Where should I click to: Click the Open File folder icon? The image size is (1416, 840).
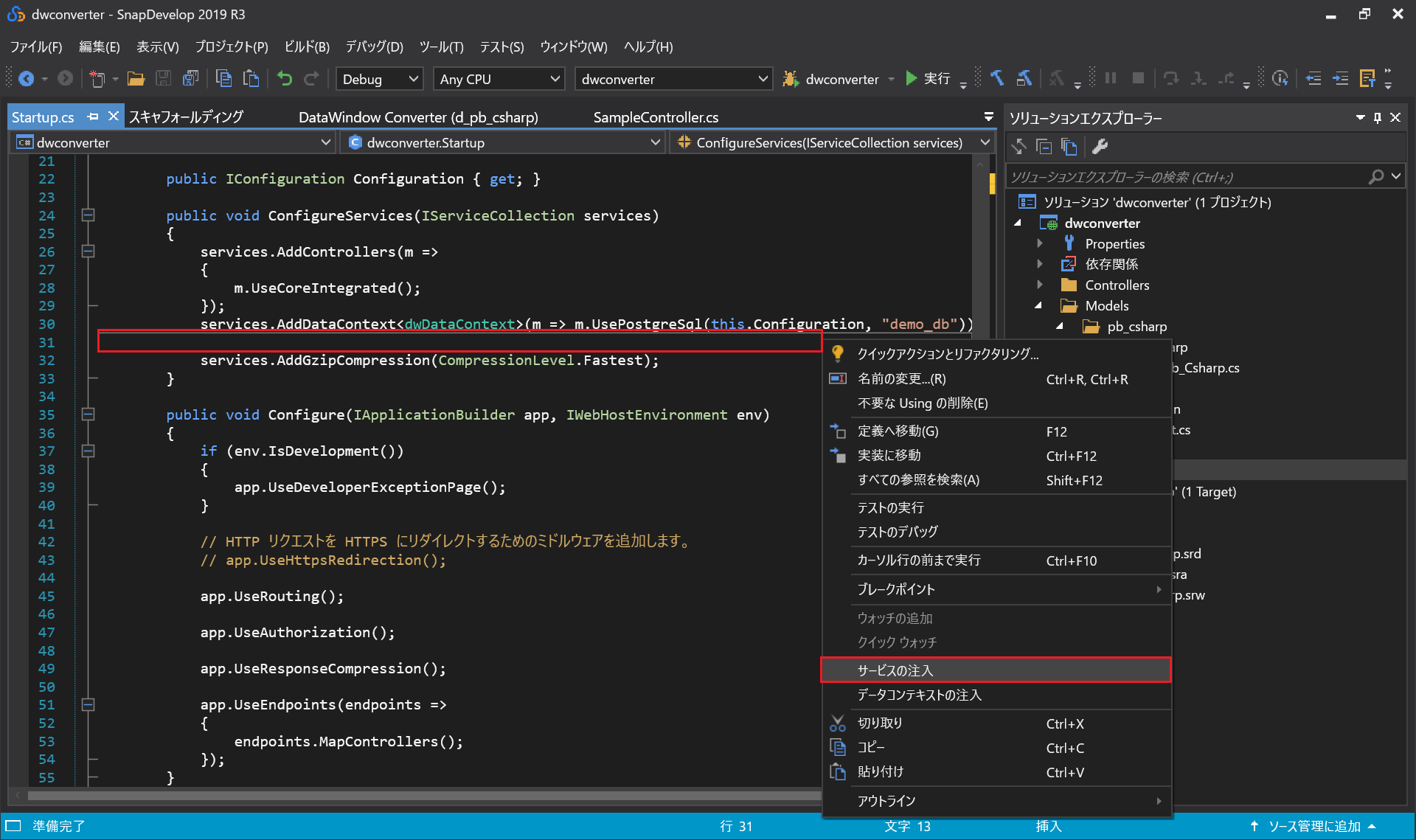[x=136, y=79]
